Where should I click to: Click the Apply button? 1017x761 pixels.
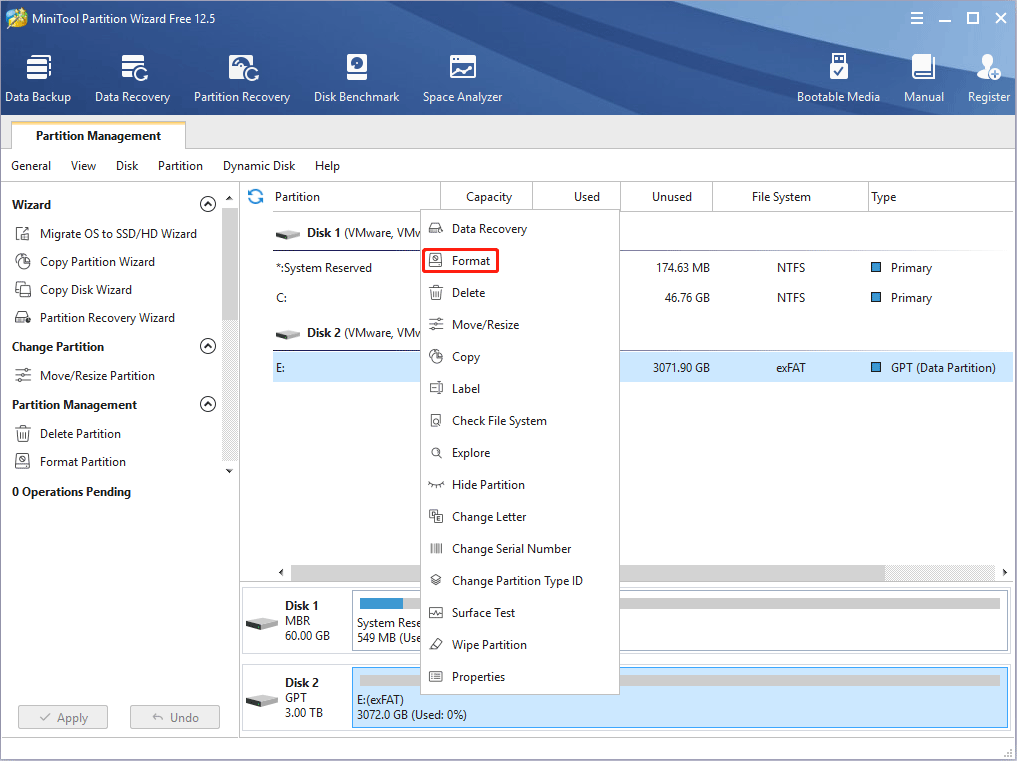coord(63,718)
